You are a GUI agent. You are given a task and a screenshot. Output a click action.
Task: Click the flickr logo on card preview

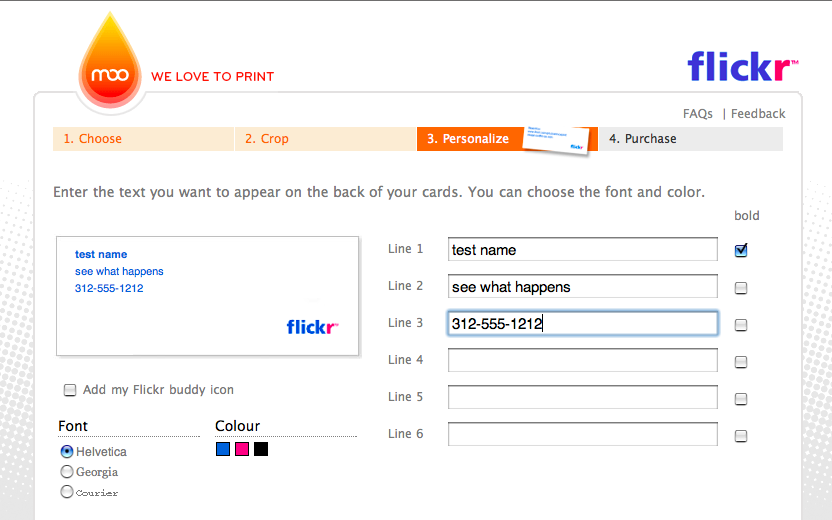pos(312,327)
